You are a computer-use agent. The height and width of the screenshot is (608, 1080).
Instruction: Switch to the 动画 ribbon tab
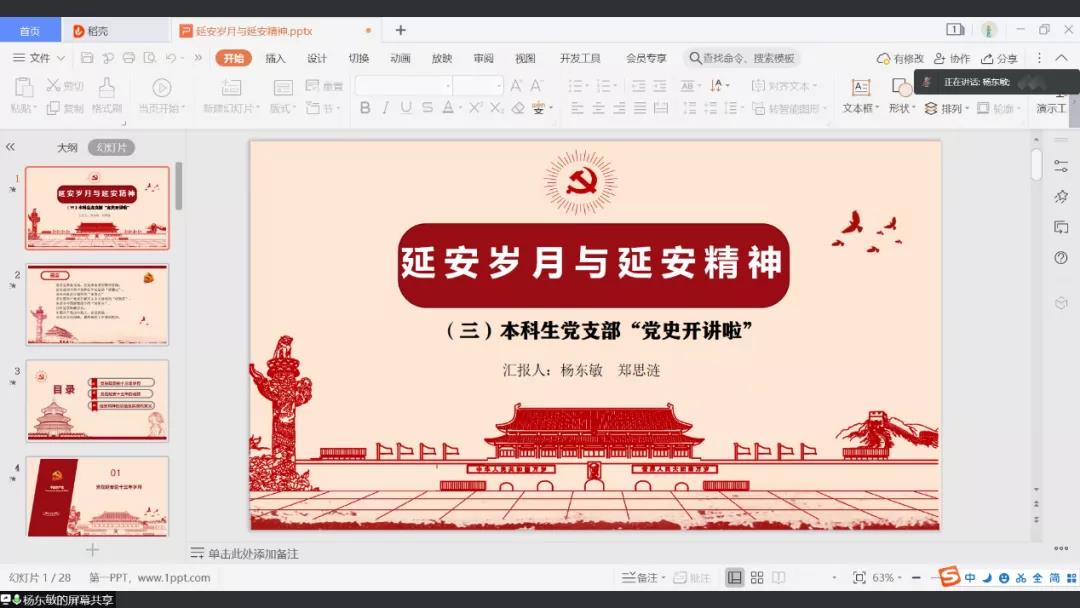coord(400,58)
